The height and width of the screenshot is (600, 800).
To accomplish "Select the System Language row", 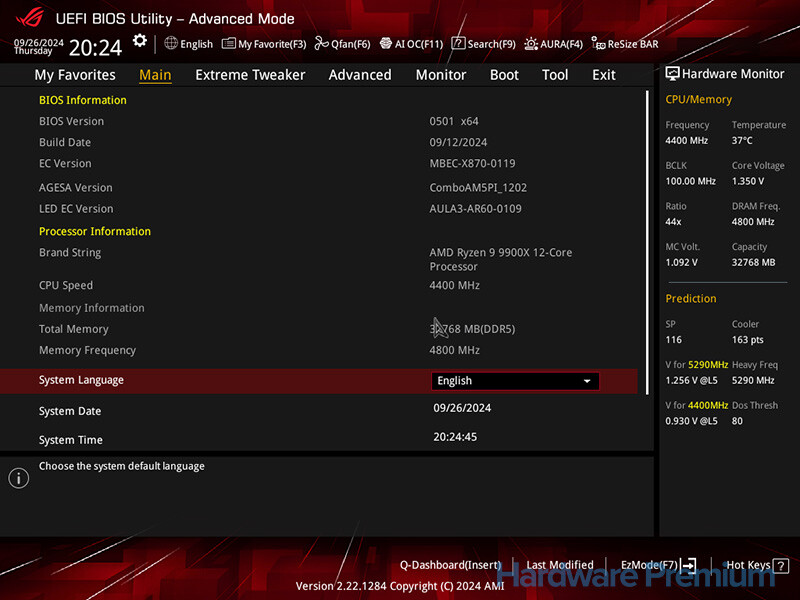I will (x=318, y=381).
